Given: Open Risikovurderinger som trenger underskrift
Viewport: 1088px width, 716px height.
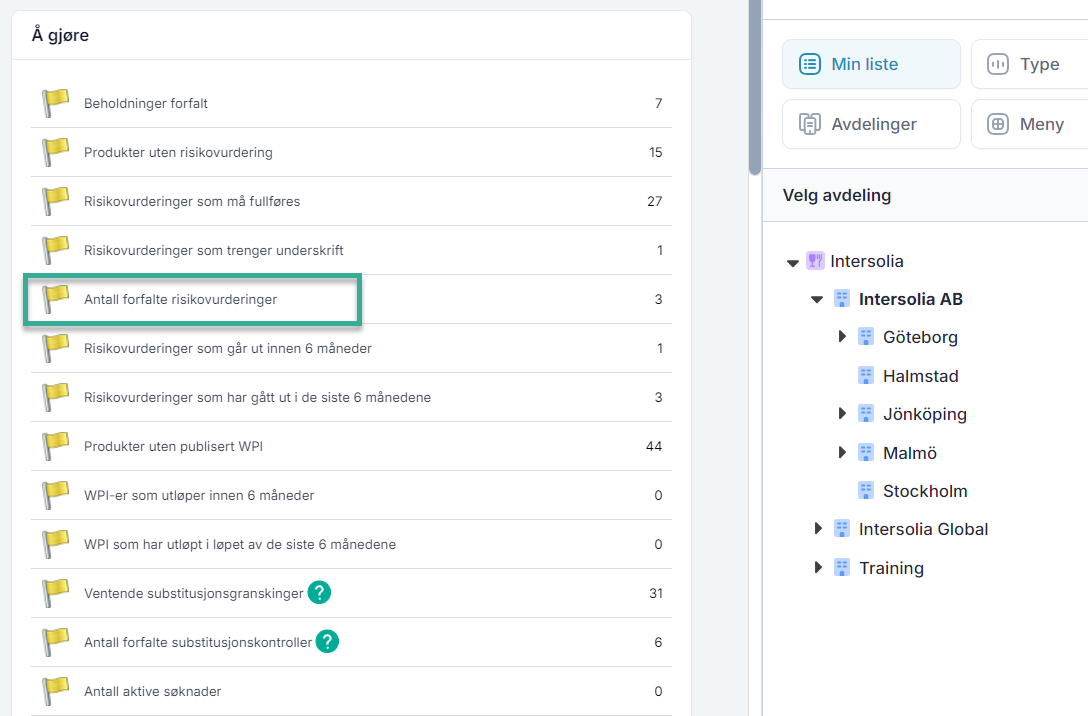Looking at the screenshot, I should [214, 250].
